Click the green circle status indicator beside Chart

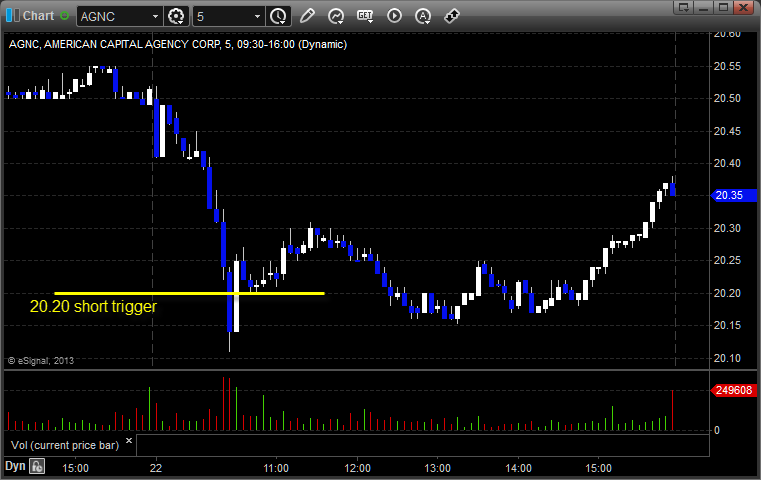(65, 16)
